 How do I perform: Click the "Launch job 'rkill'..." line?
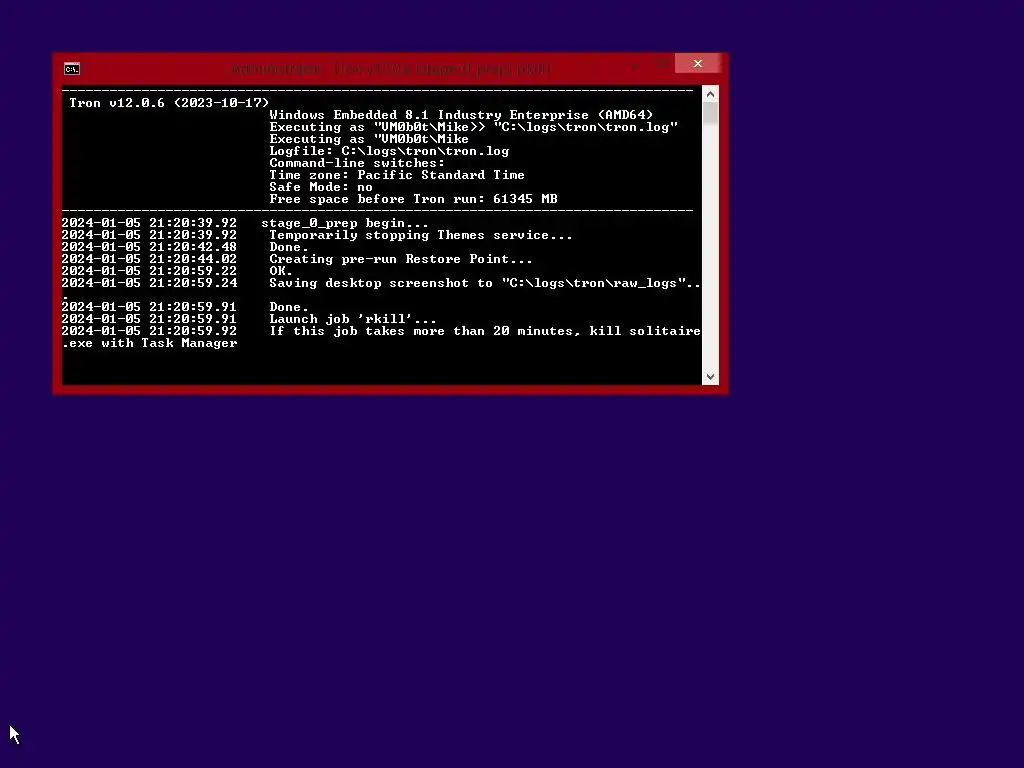(x=353, y=319)
